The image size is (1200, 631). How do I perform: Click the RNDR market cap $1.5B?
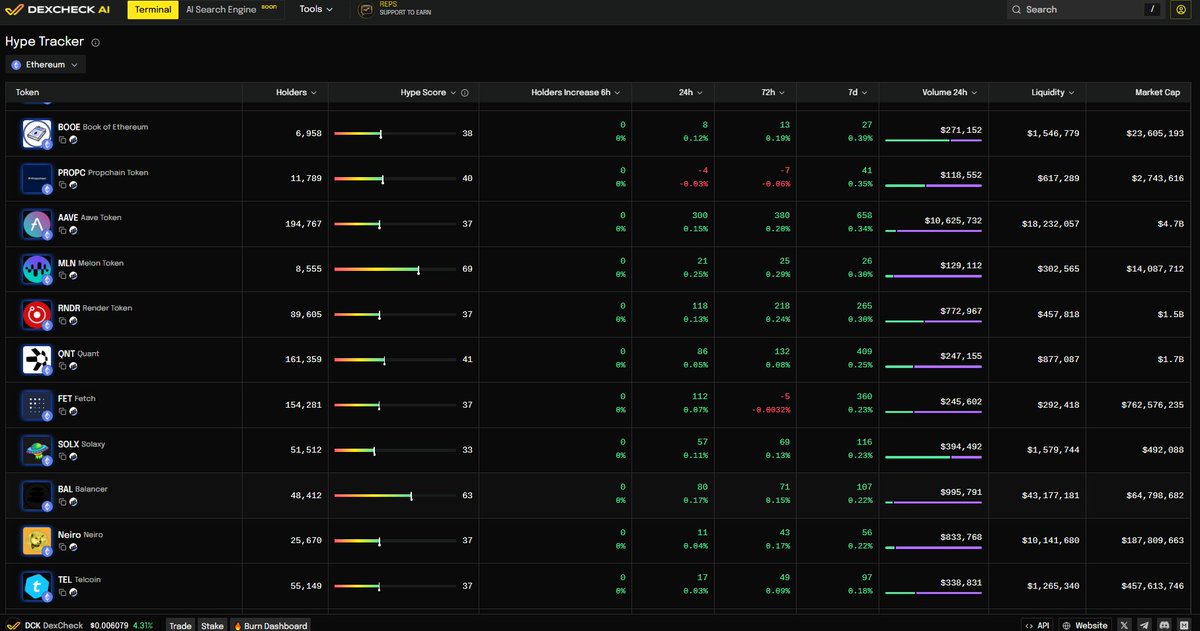tap(1172, 313)
